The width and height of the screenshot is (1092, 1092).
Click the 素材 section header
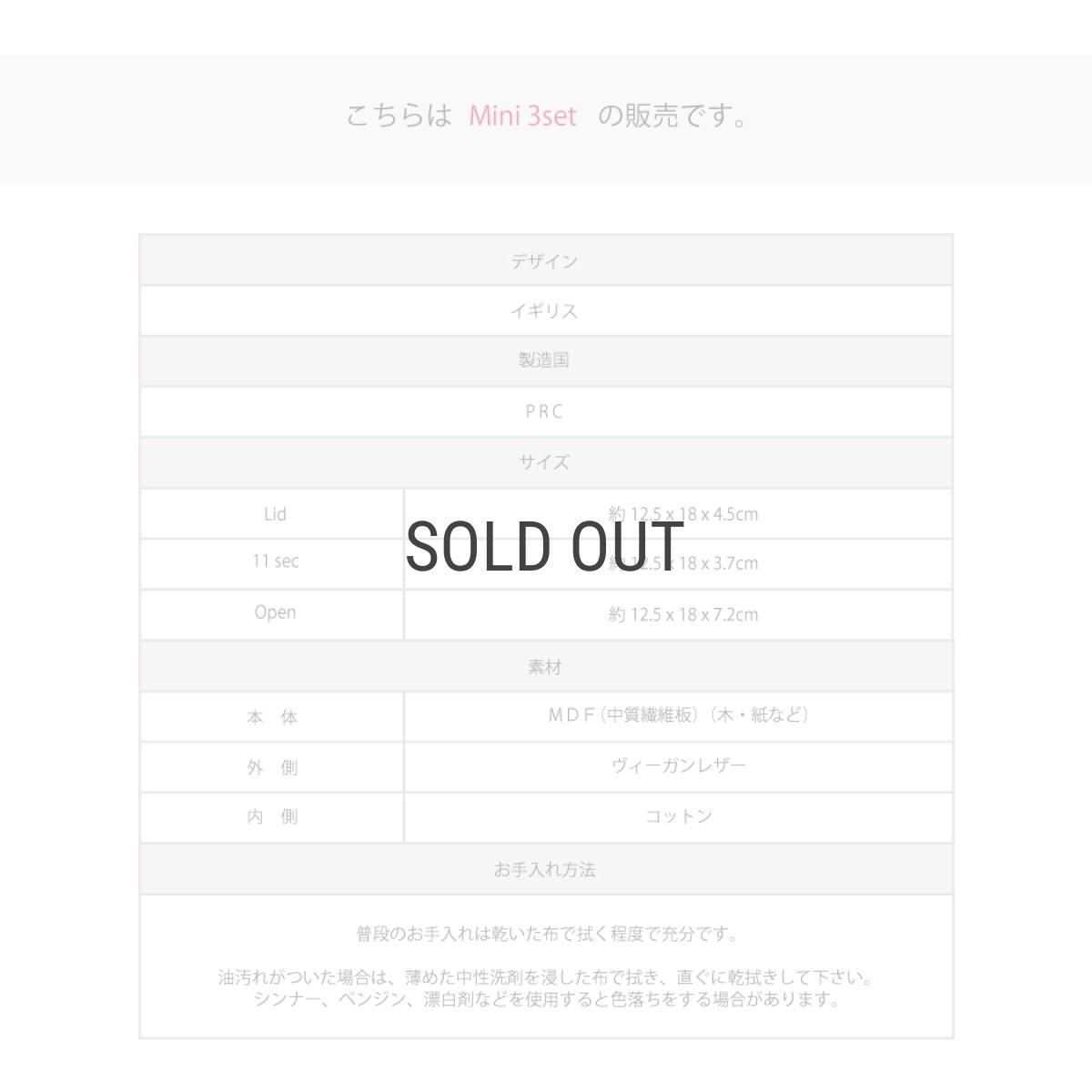(545, 667)
